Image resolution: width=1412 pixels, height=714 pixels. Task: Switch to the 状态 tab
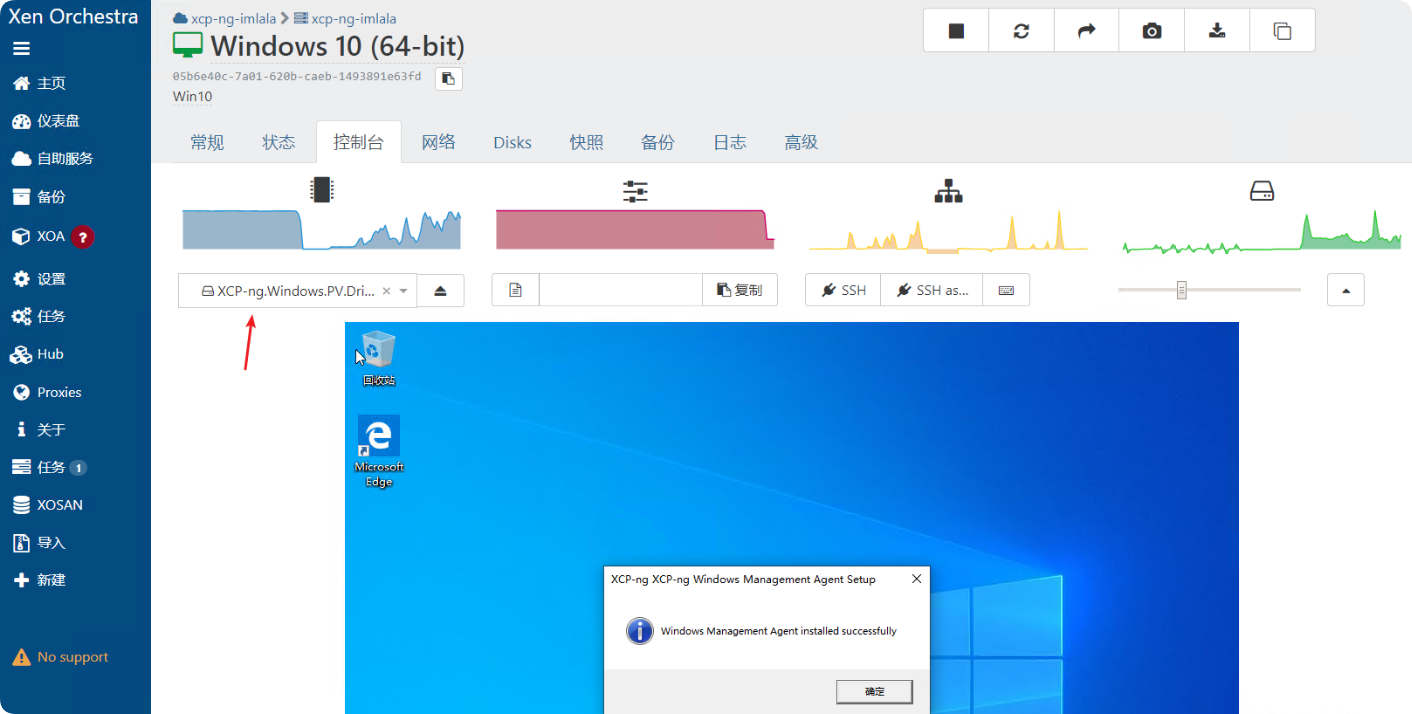(x=279, y=142)
